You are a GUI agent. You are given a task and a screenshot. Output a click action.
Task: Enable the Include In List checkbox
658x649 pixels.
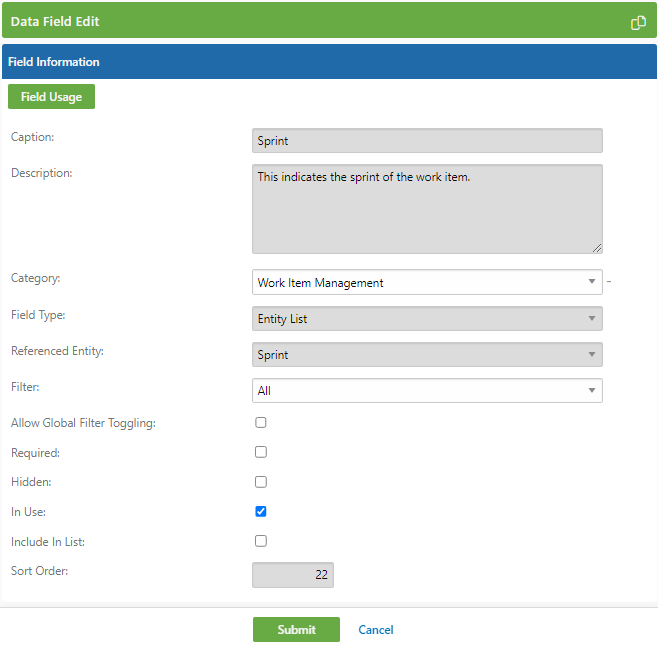coord(261,541)
